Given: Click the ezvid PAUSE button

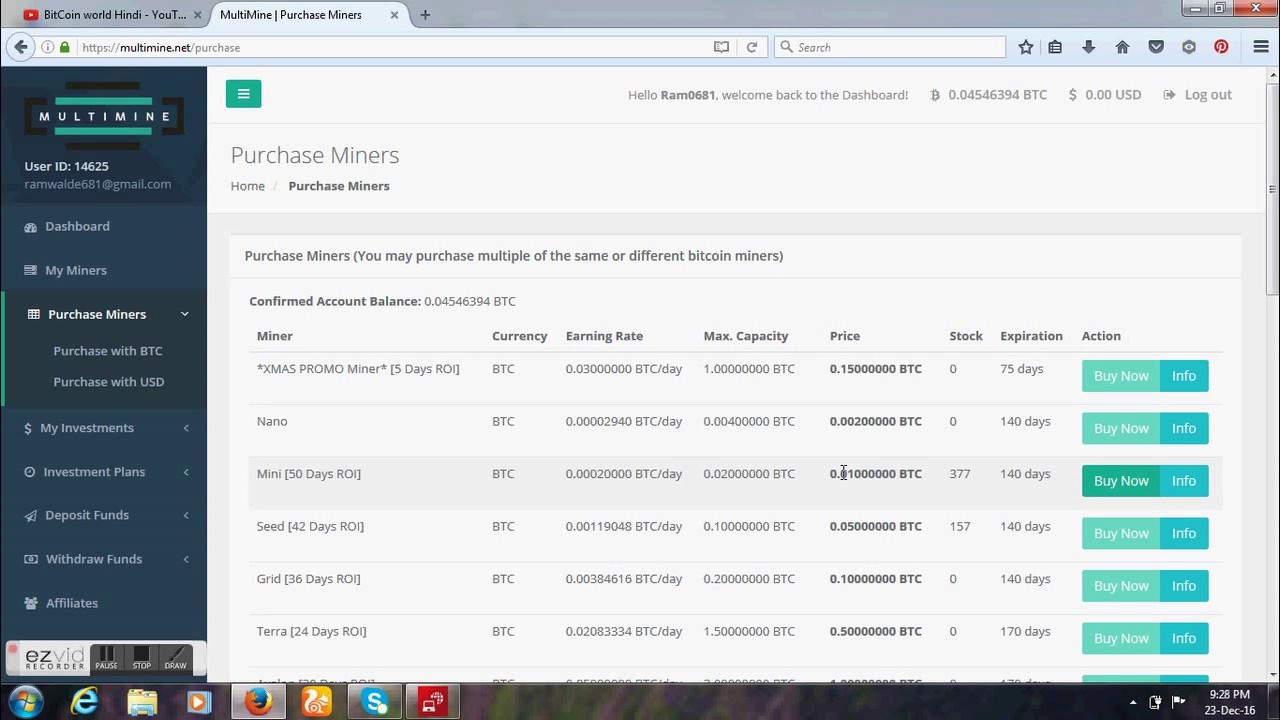Looking at the screenshot, I should [106, 658].
